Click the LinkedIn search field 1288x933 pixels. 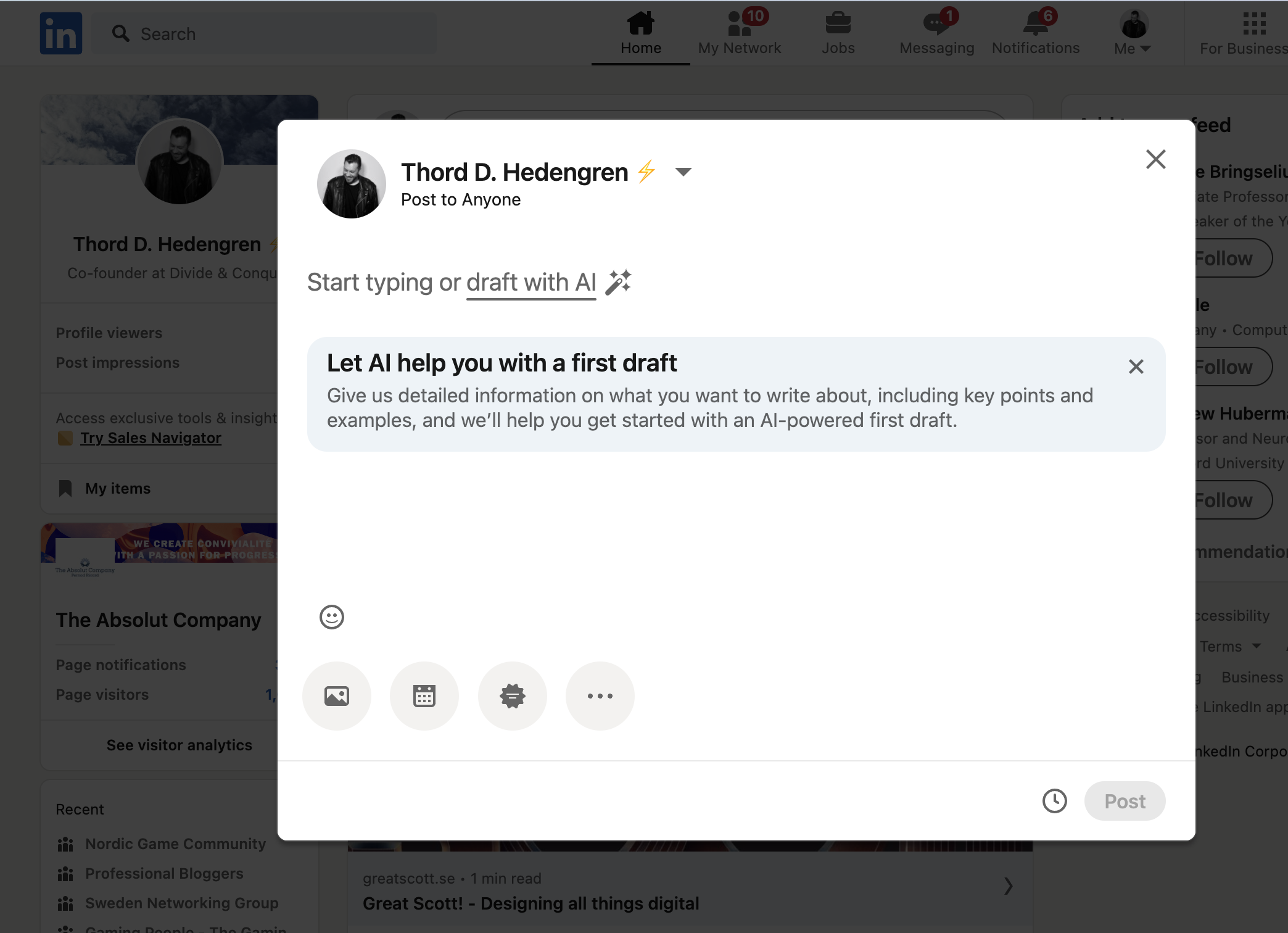click(264, 33)
